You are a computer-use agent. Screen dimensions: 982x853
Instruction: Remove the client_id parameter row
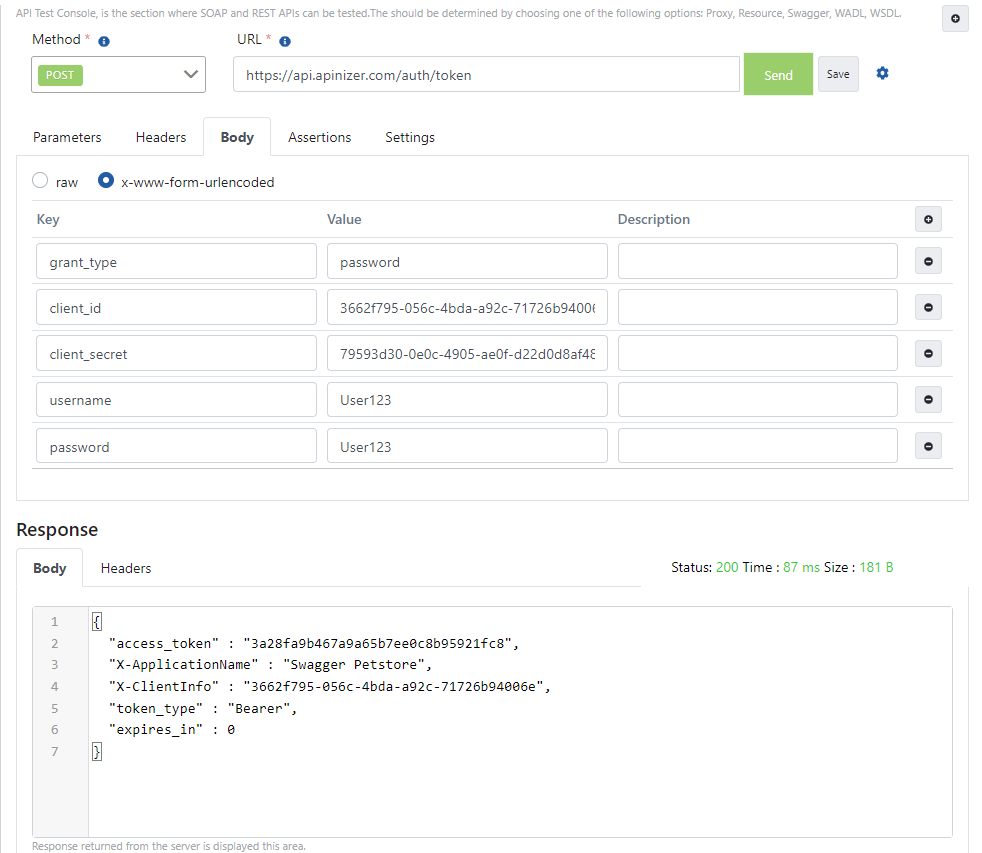coord(928,307)
